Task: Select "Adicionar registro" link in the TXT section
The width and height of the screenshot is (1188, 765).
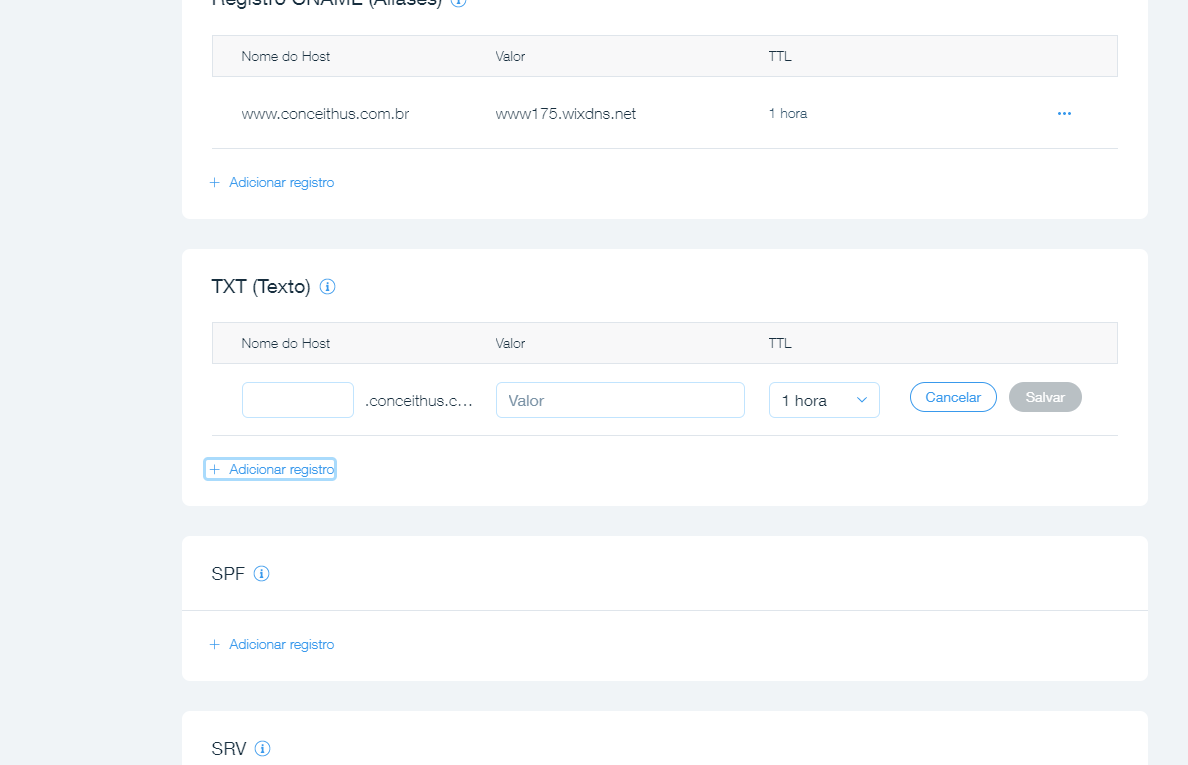Action: pos(281,470)
